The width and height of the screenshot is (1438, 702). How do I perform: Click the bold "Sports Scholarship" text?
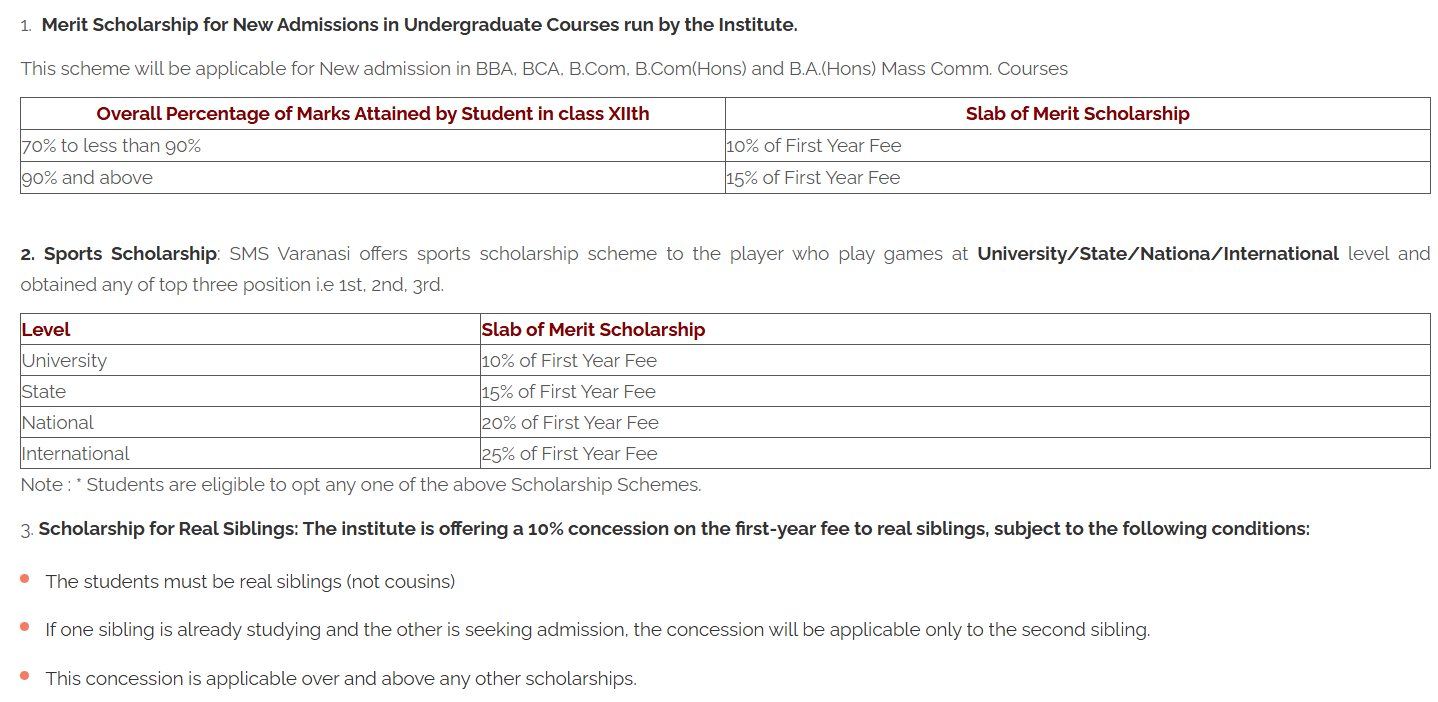pos(130,254)
